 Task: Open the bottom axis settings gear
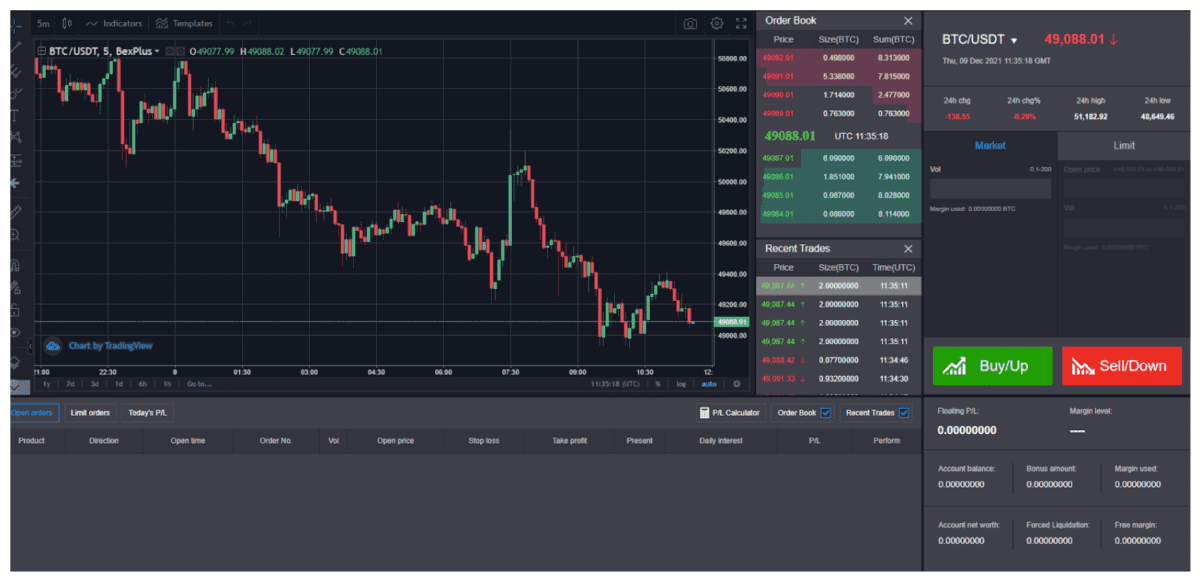pos(737,383)
